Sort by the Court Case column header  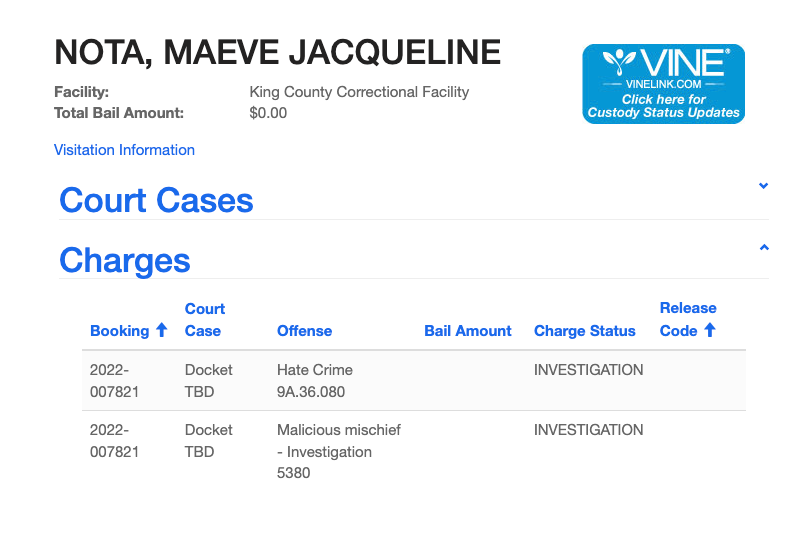(x=205, y=320)
